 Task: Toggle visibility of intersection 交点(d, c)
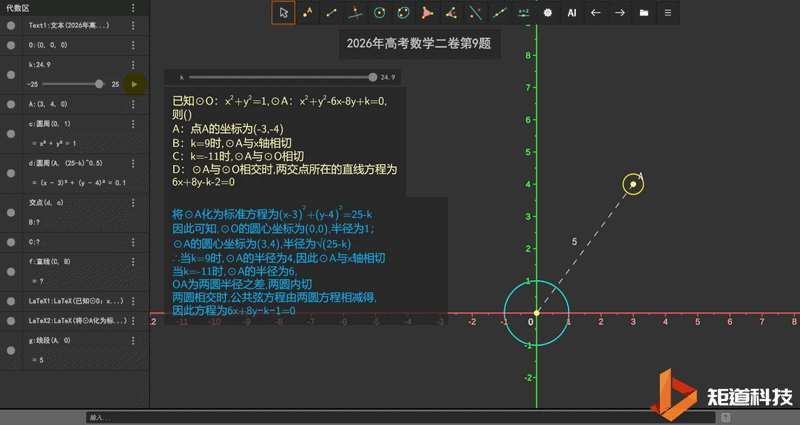(x=11, y=212)
